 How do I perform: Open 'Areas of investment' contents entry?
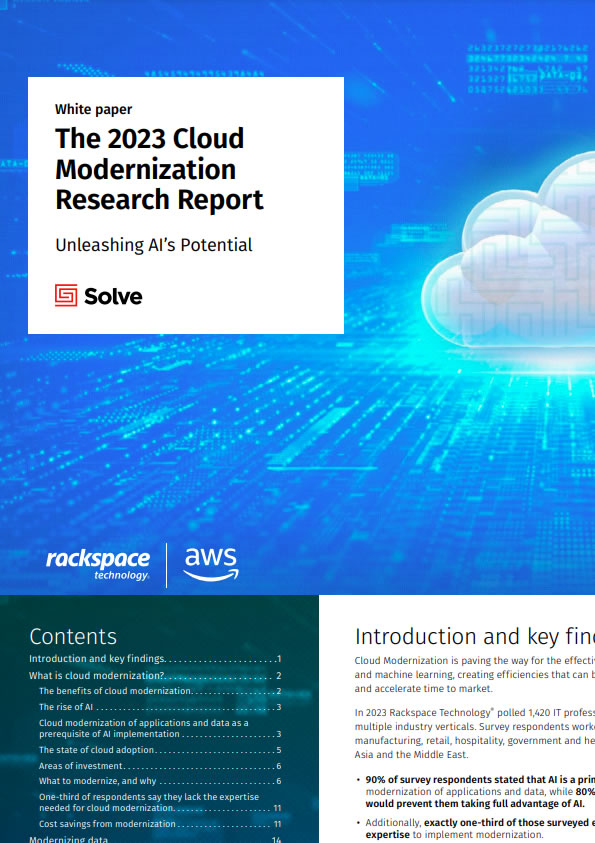(160, 766)
